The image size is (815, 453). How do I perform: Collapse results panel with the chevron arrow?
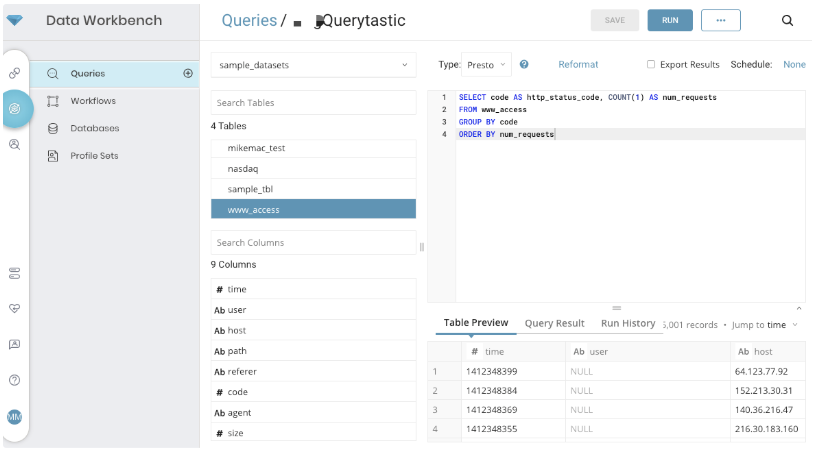798,308
